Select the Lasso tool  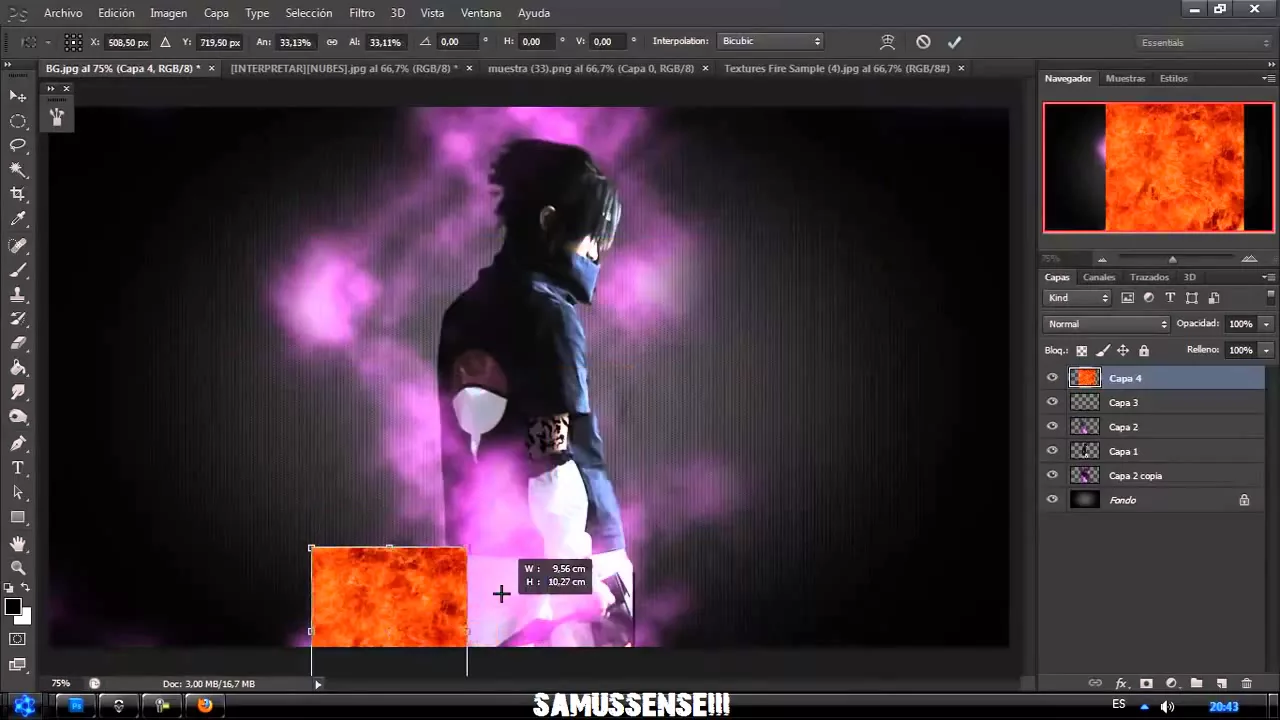(18, 145)
